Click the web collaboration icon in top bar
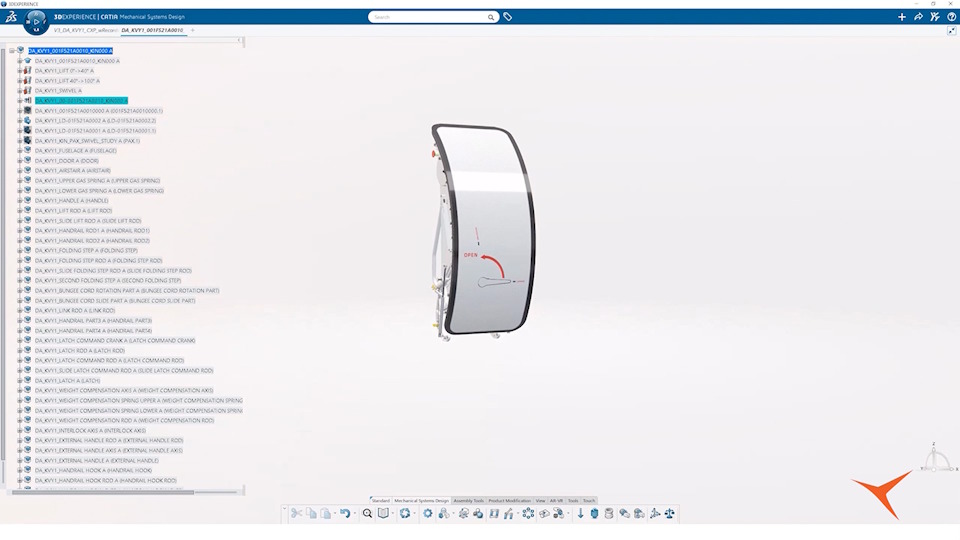Screen dimensions: 960x540 (x=935, y=17)
